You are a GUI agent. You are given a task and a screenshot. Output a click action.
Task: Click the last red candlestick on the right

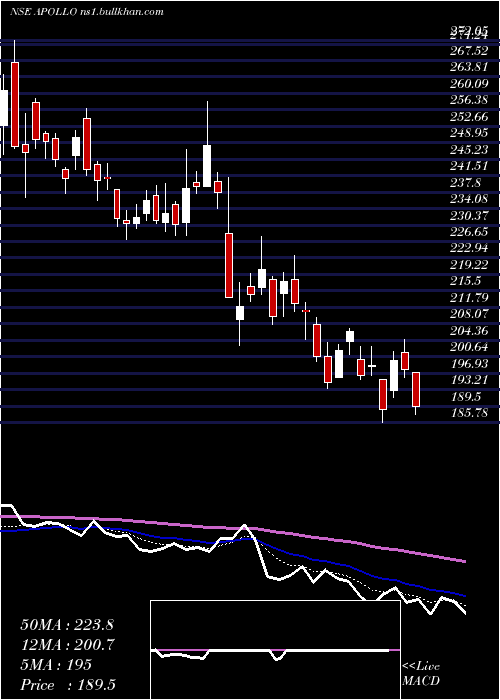[x=416, y=389]
